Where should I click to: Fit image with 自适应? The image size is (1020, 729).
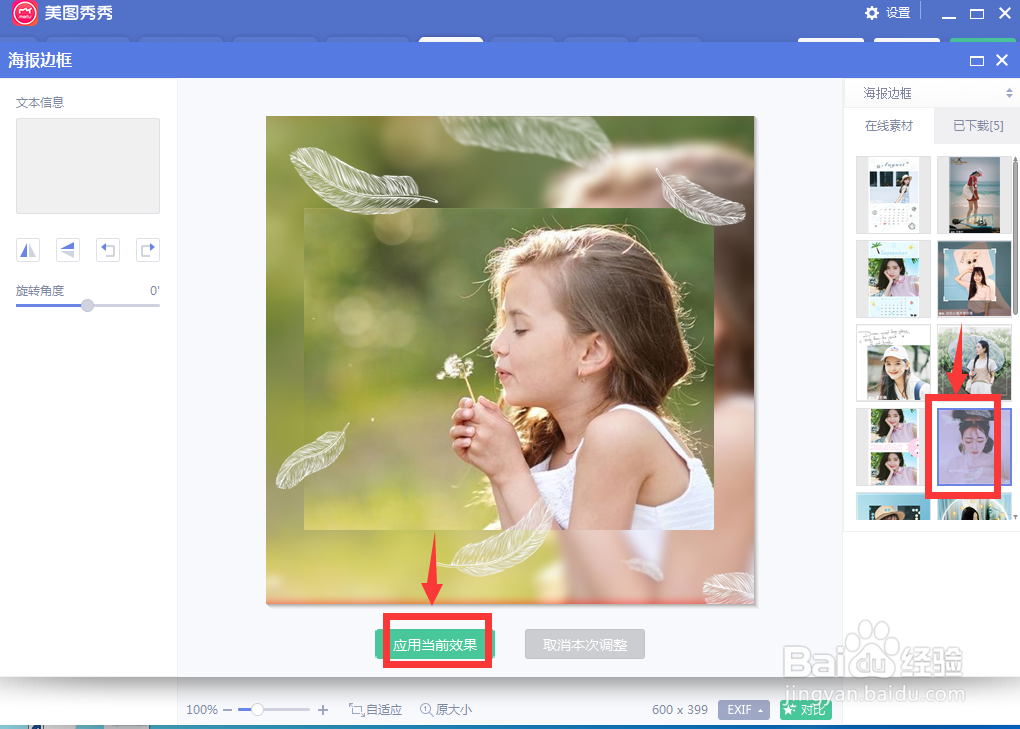click(375, 710)
